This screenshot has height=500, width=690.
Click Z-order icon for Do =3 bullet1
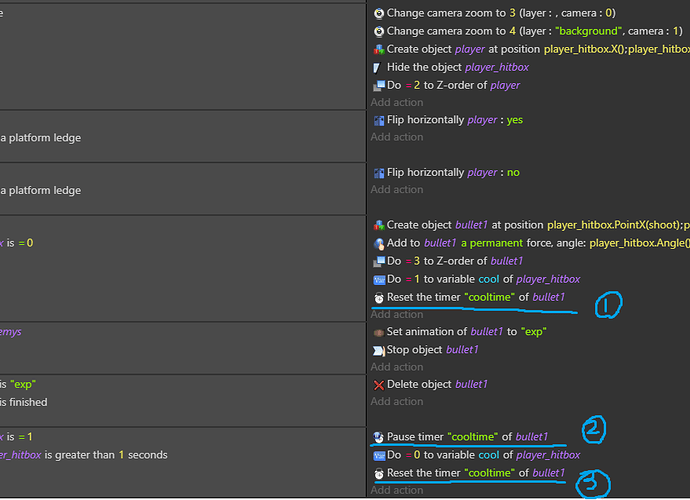(378, 261)
